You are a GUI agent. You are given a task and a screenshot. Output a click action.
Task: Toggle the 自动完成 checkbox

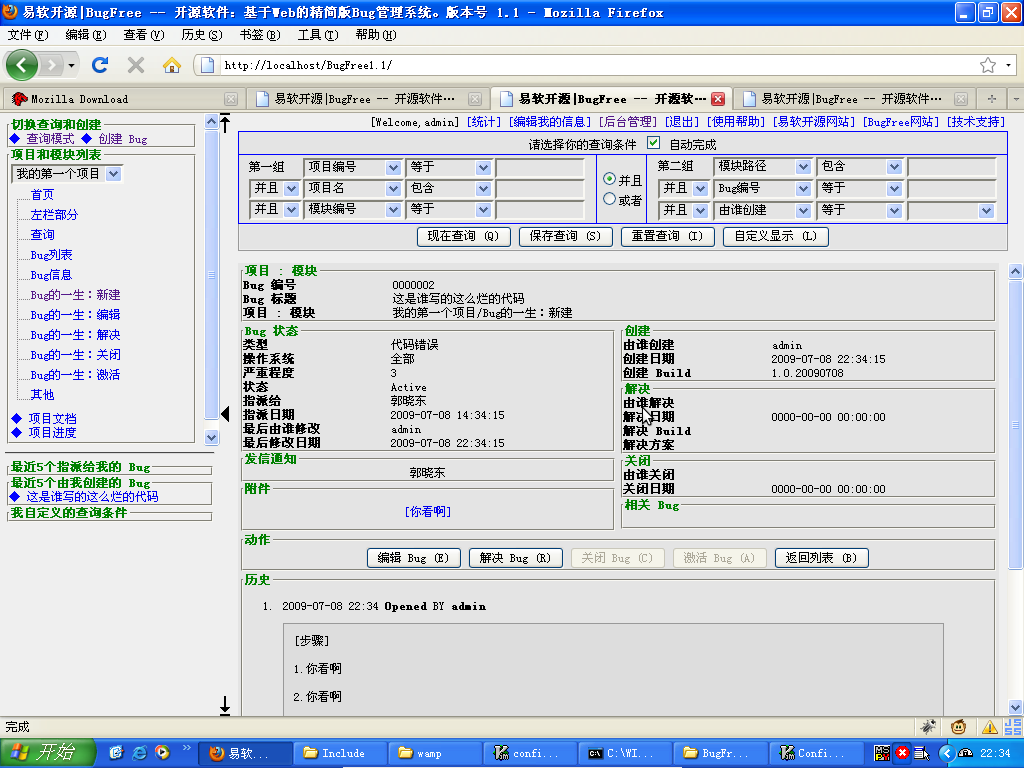coord(653,142)
